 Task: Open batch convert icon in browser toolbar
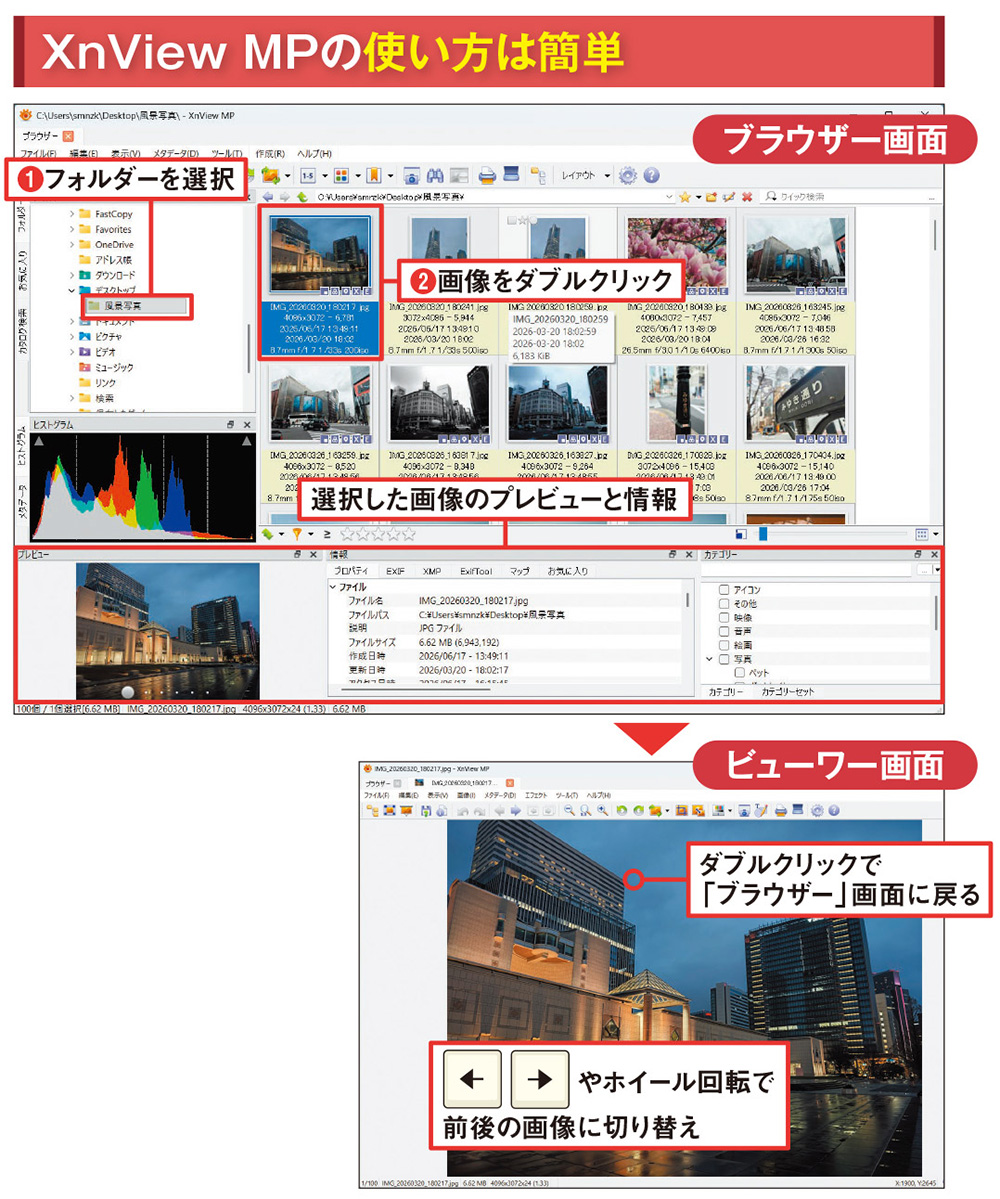point(271,176)
